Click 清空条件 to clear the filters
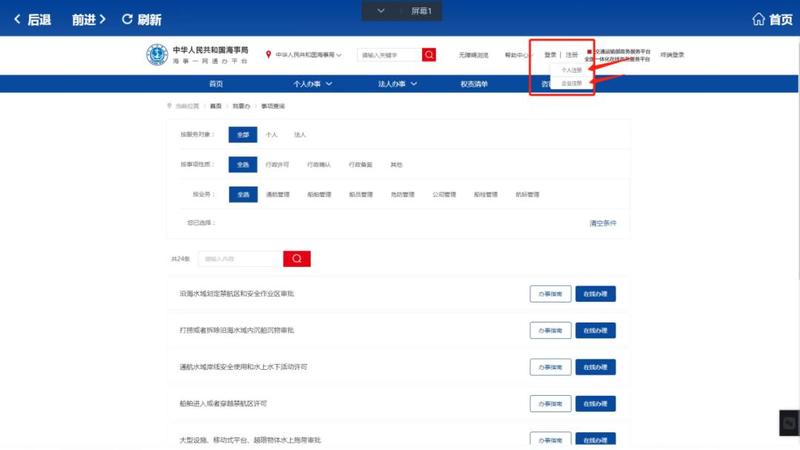The image size is (800, 450). 603,223
